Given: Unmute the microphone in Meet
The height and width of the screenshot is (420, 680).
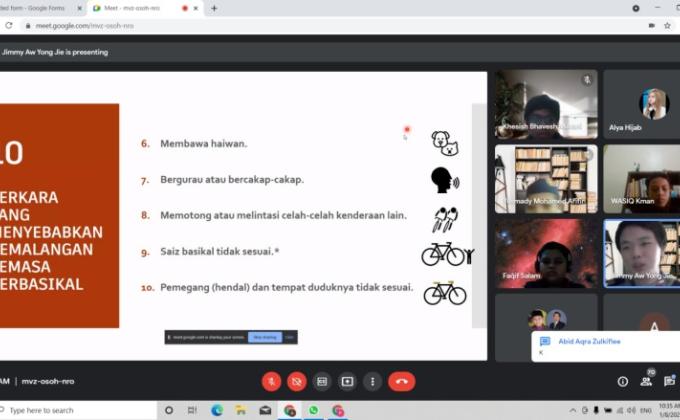Looking at the screenshot, I should click(x=271, y=381).
